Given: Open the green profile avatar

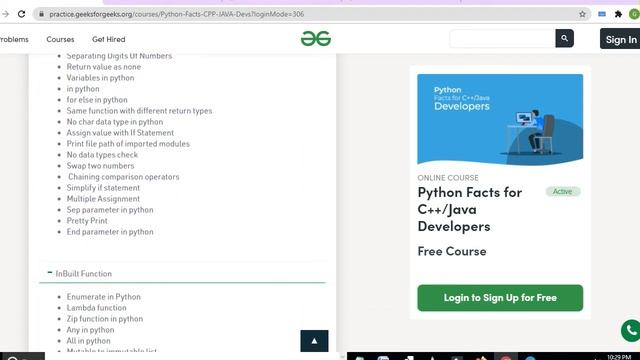Looking at the screenshot, I should coord(635,14).
